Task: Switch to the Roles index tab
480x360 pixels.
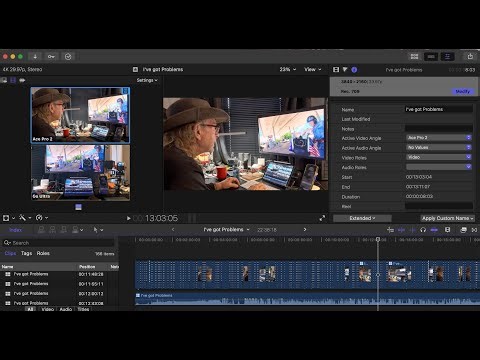Action: pyautogui.click(x=43, y=253)
